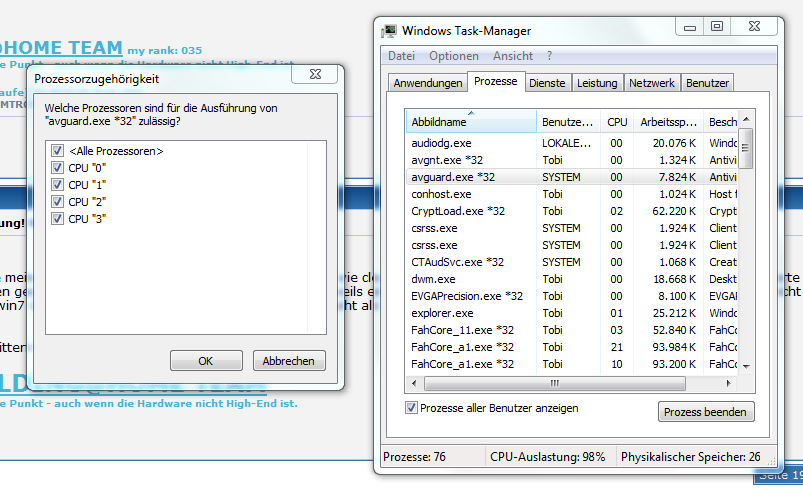Click the 62.220 K memory value
The image size is (803, 497).
tap(674, 211)
